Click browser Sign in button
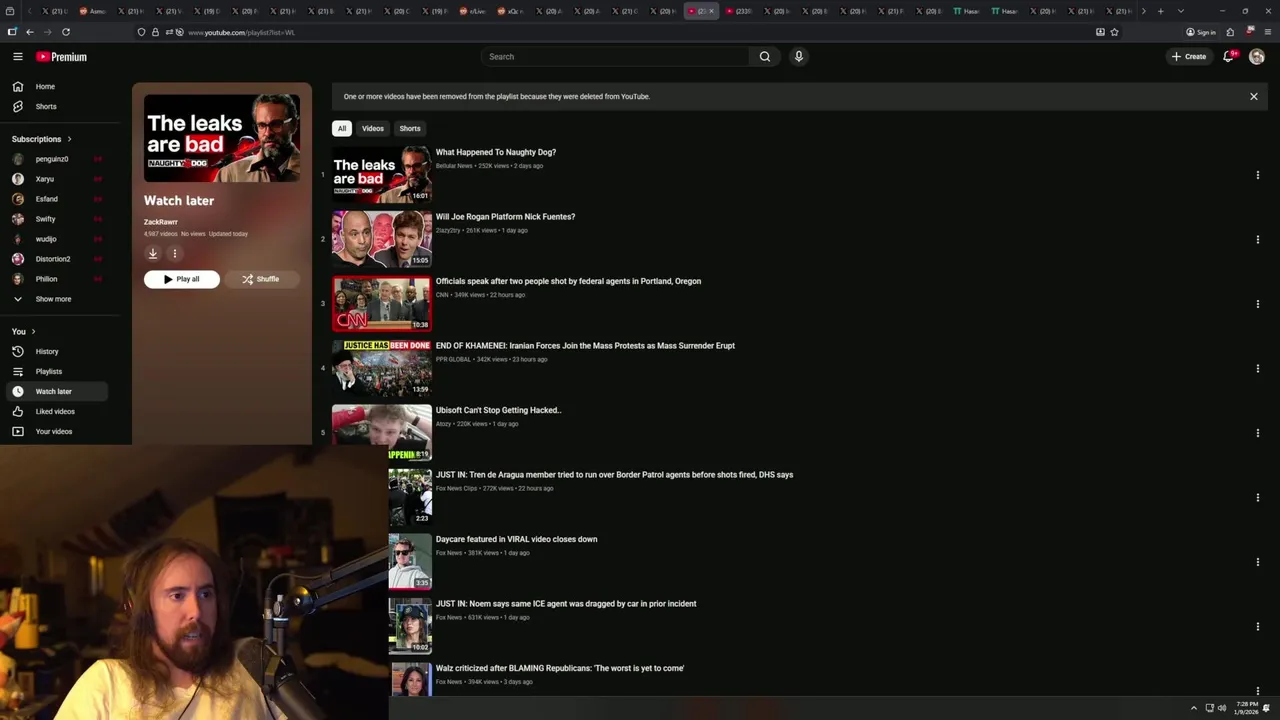This screenshot has width=1280, height=720. click(1201, 32)
